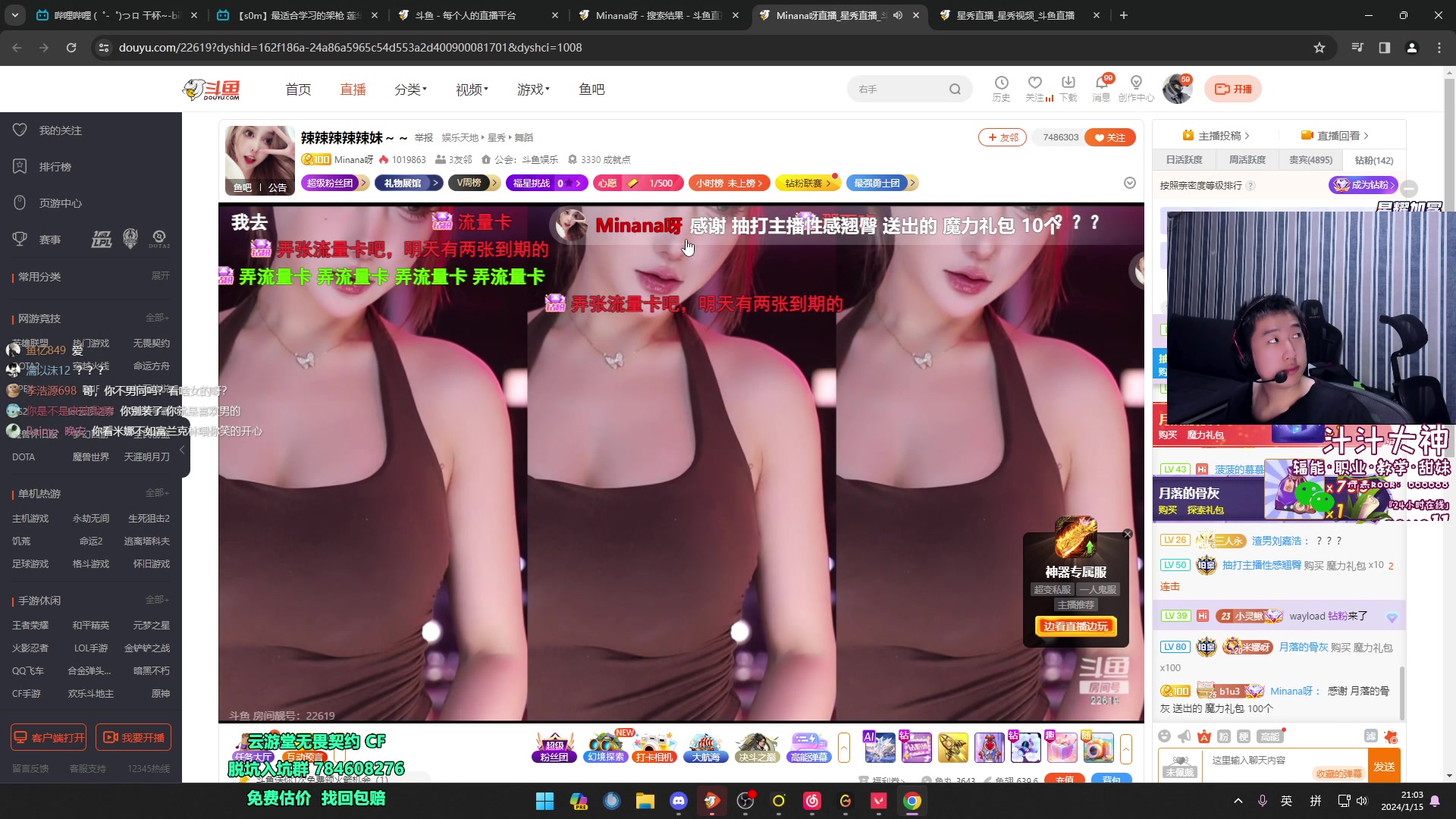Expand activity icons with the orange arrow
Viewport: 1456px width, 819px height.
click(x=844, y=748)
